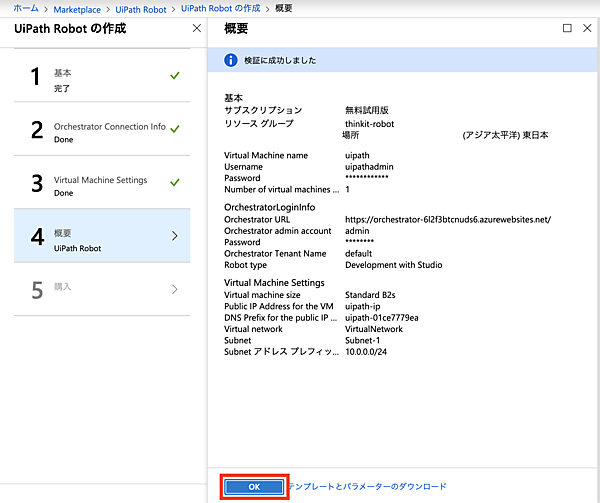Screen dimensions: 600x503
Task: Expand the 概要 step chevron arrow
Action: (175, 236)
